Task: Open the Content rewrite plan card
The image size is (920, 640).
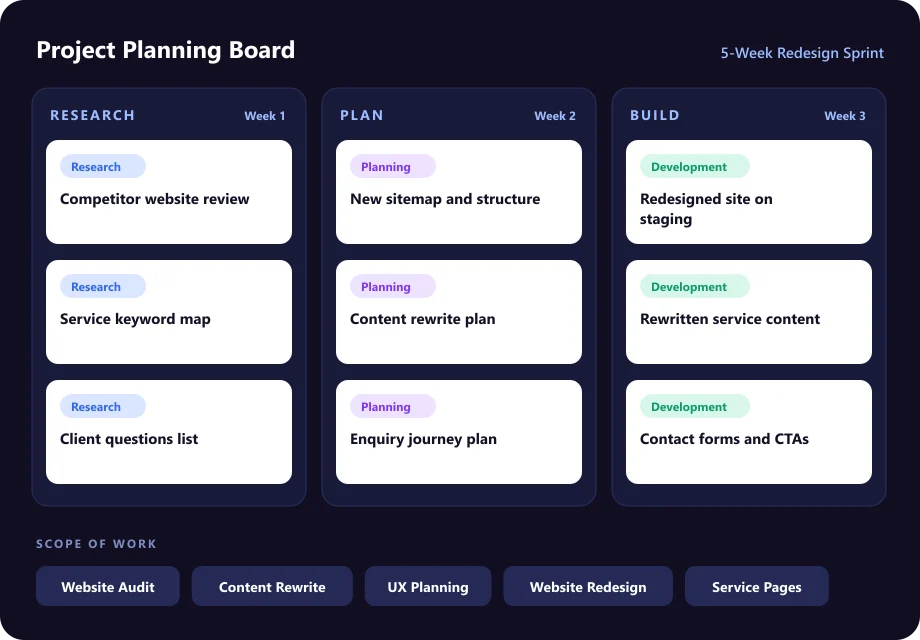Action: (x=459, y=312)
